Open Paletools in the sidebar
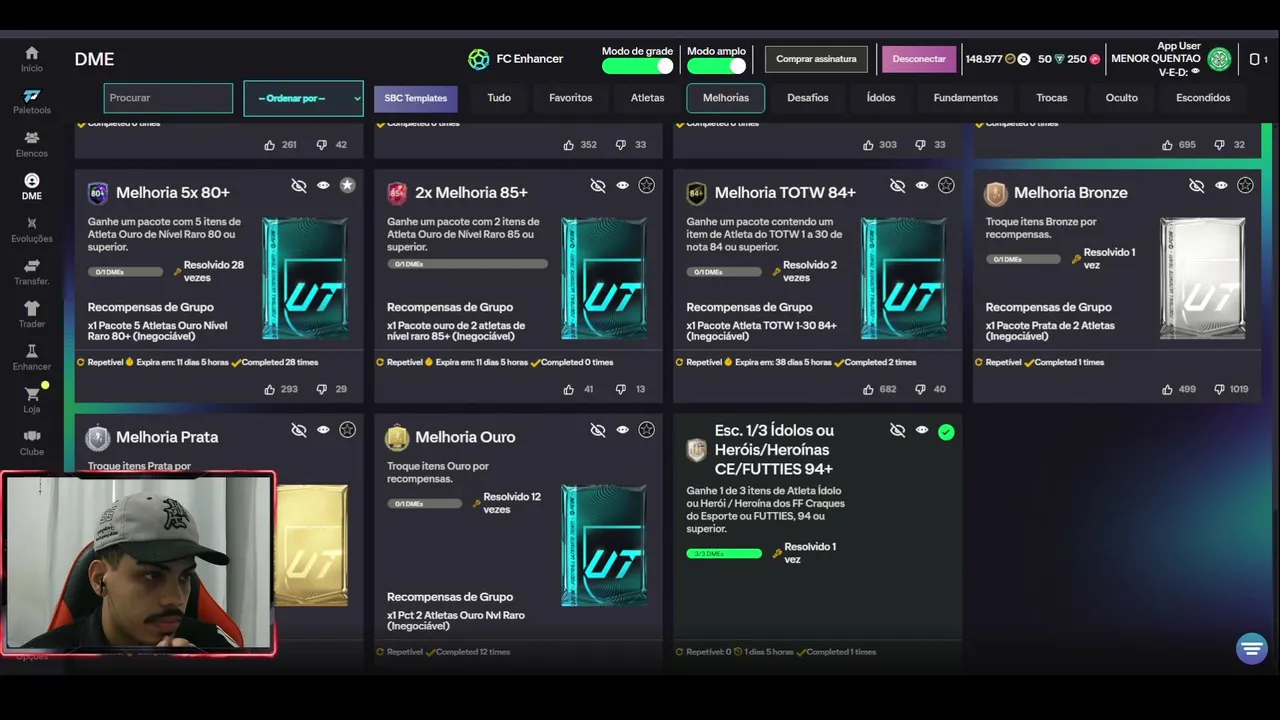The image size is (1280, 720). click(x=32, y=95)
